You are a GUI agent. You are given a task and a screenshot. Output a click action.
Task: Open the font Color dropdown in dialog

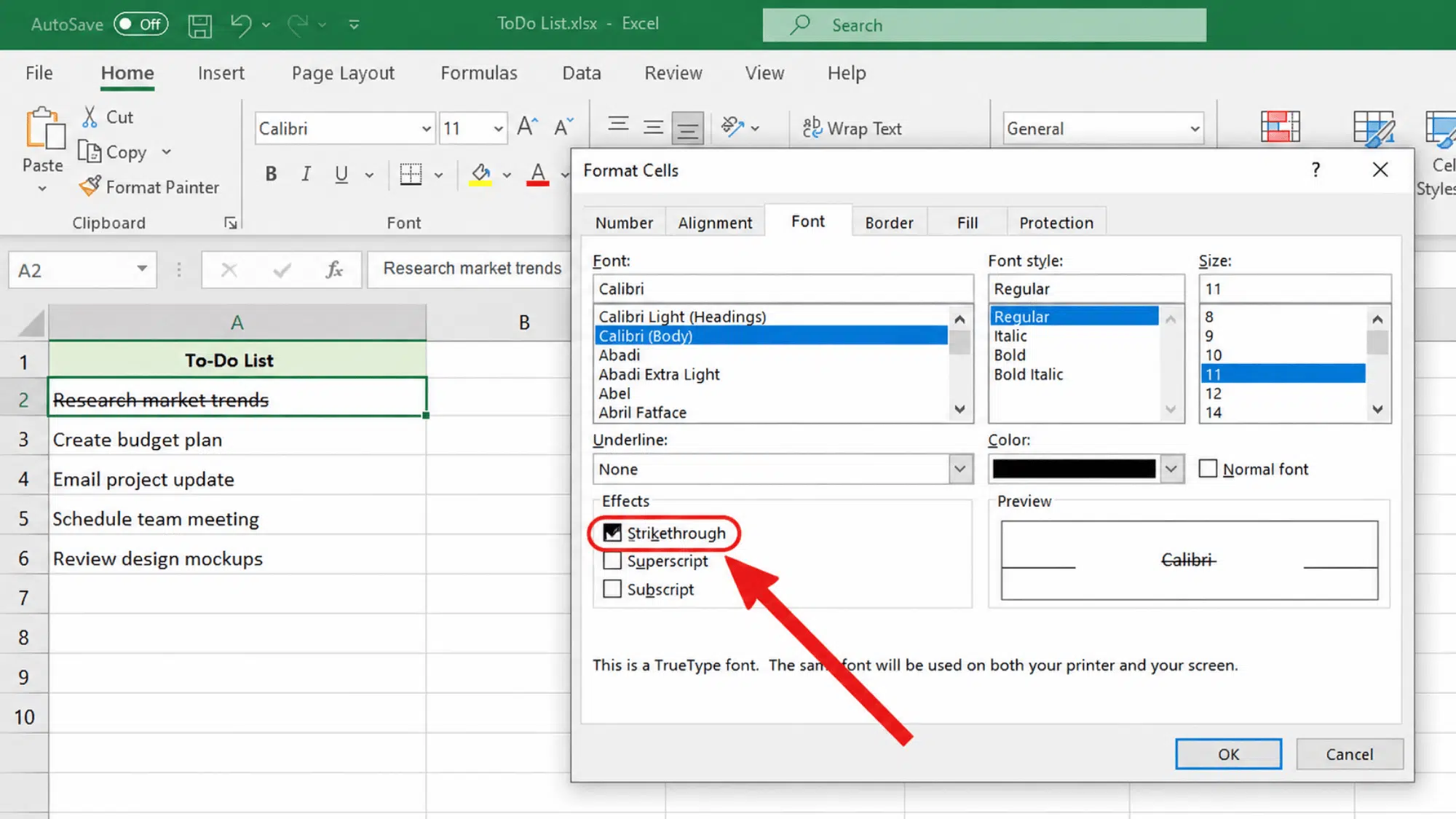tap(1171, 469)
